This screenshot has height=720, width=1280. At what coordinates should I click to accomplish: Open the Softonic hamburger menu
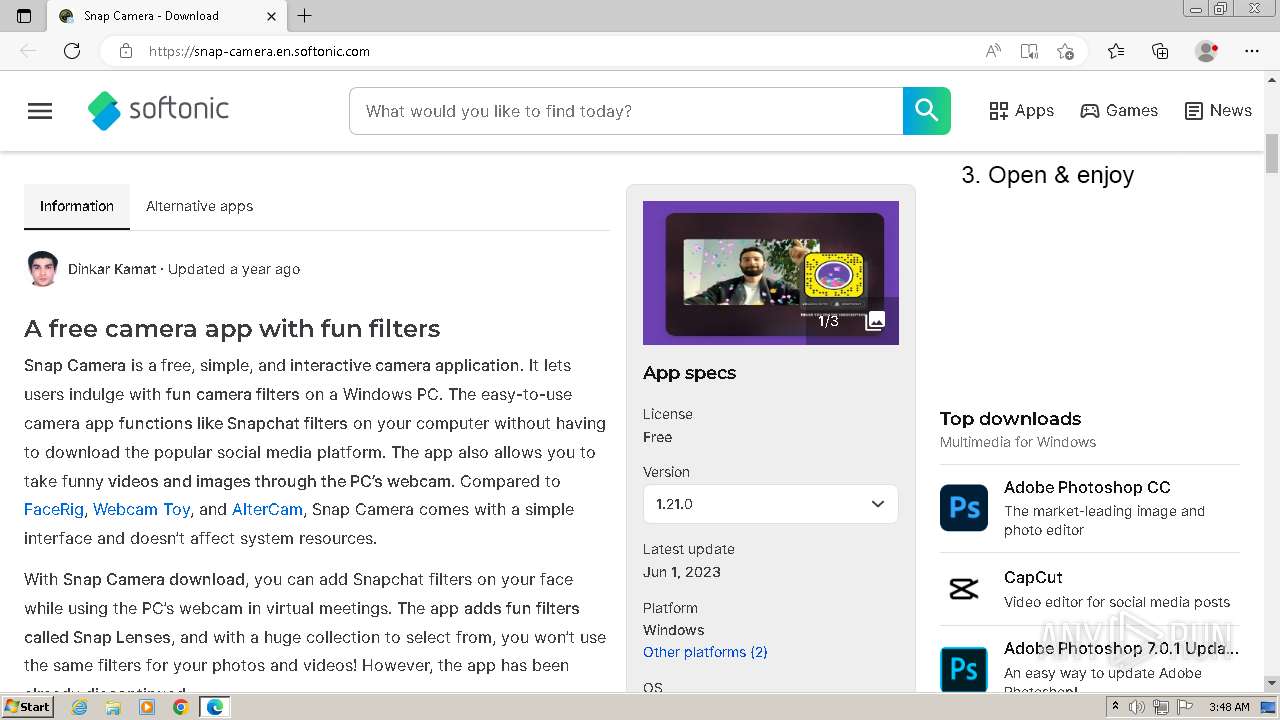coord(40,111)
